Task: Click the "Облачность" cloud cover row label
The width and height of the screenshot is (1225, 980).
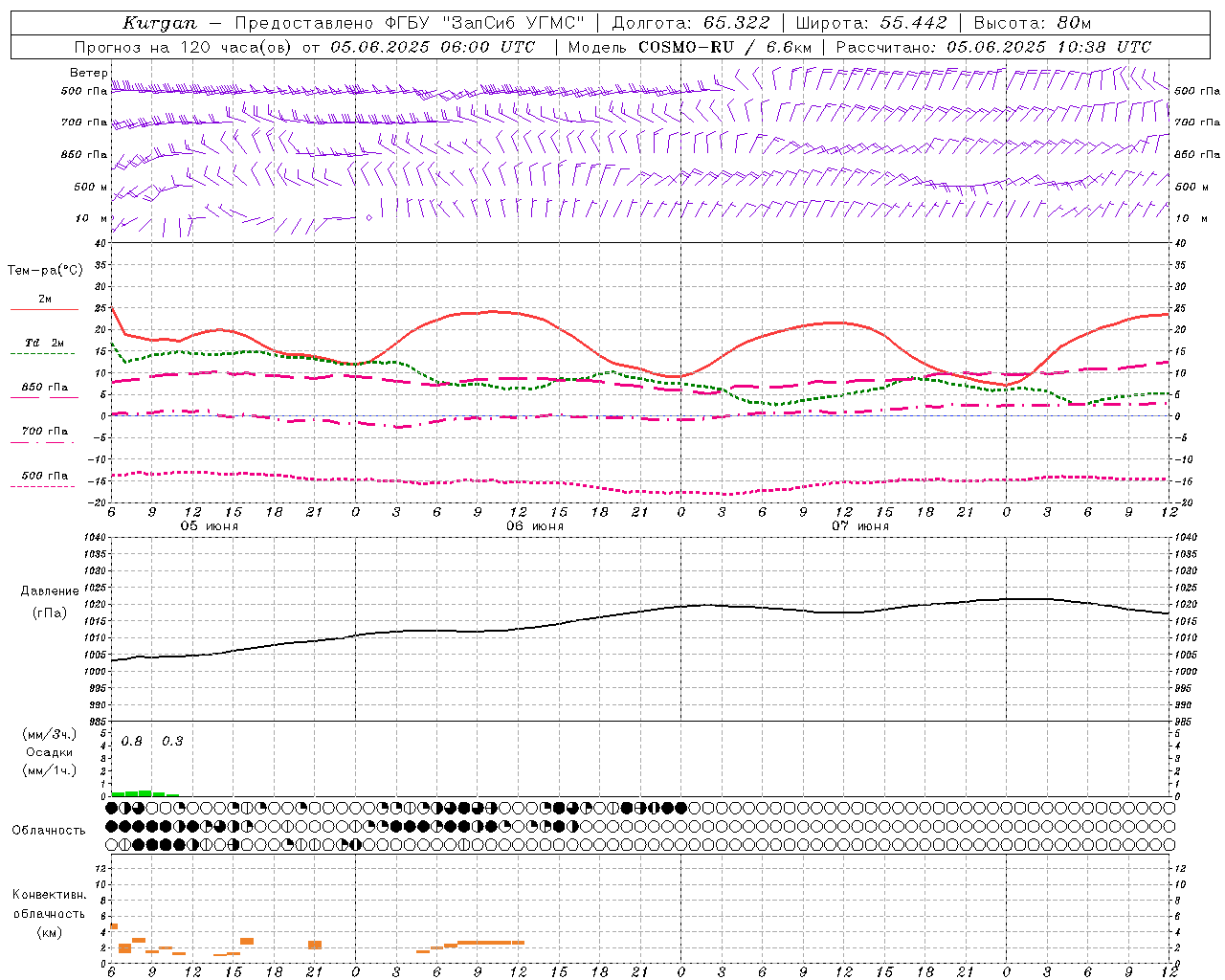Action: coord(49,831)
